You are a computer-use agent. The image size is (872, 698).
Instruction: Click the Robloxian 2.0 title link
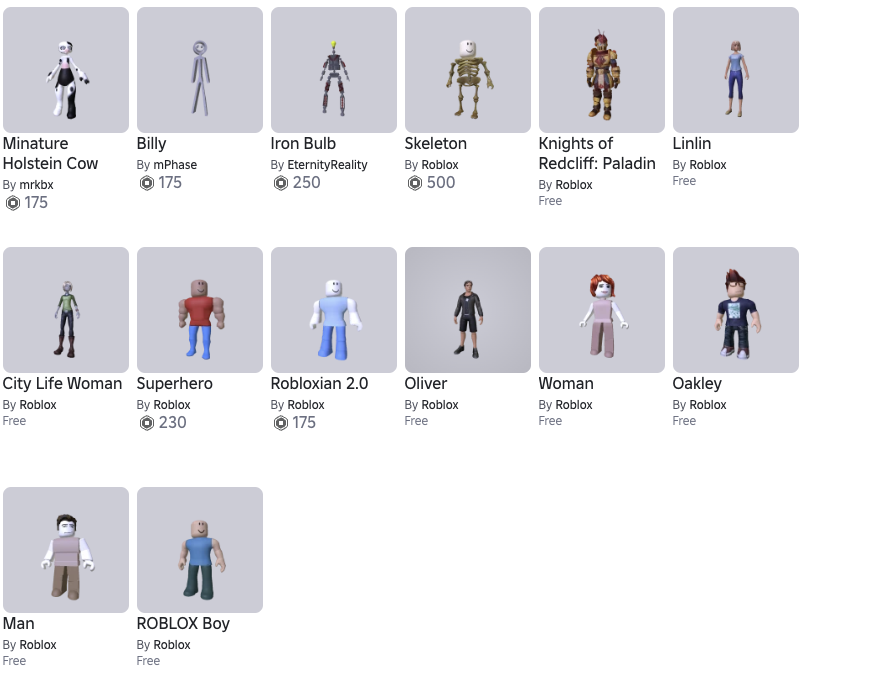[x=319, y=384]
